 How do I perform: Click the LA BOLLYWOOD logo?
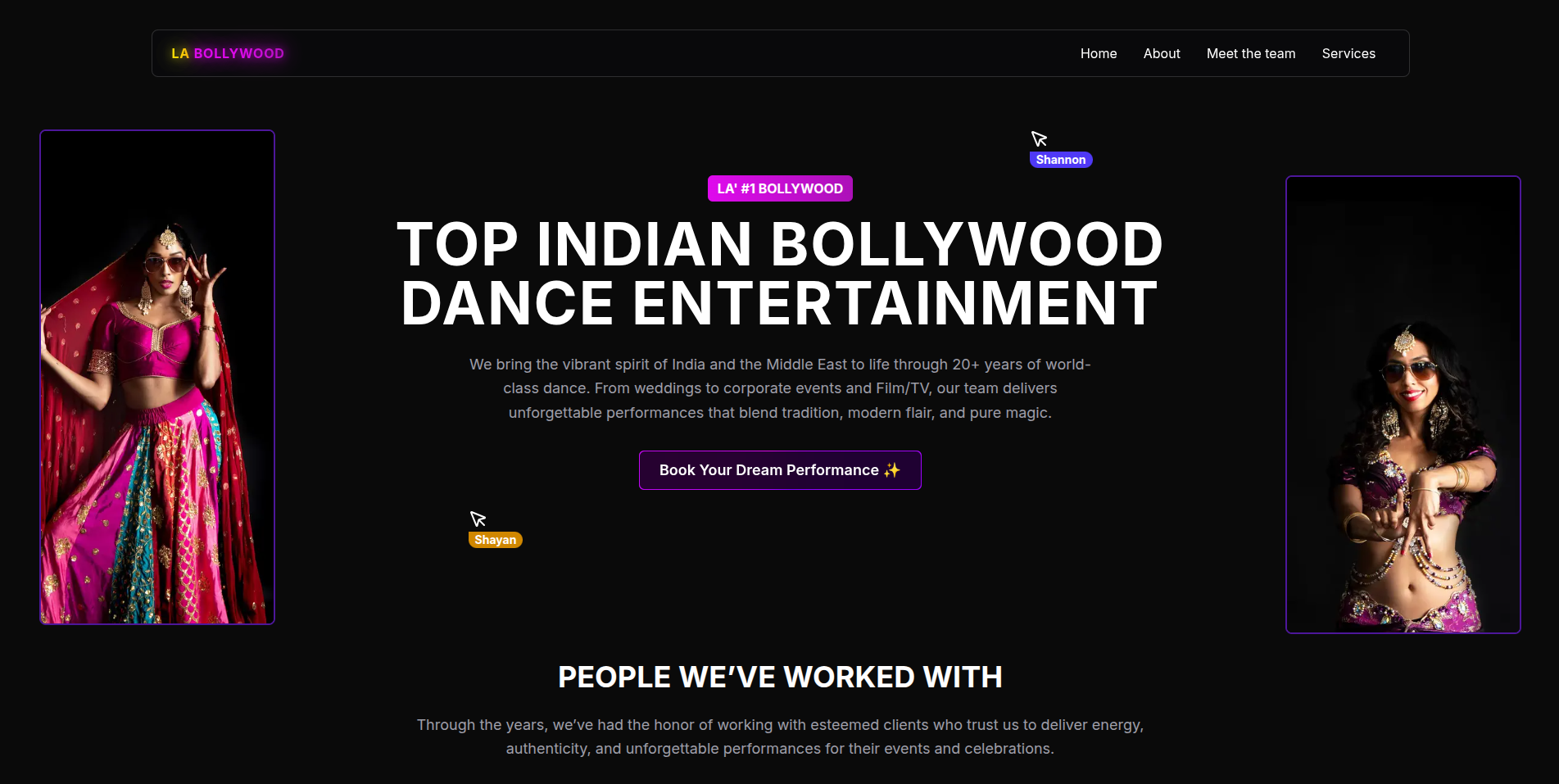[x=228, y=53]
